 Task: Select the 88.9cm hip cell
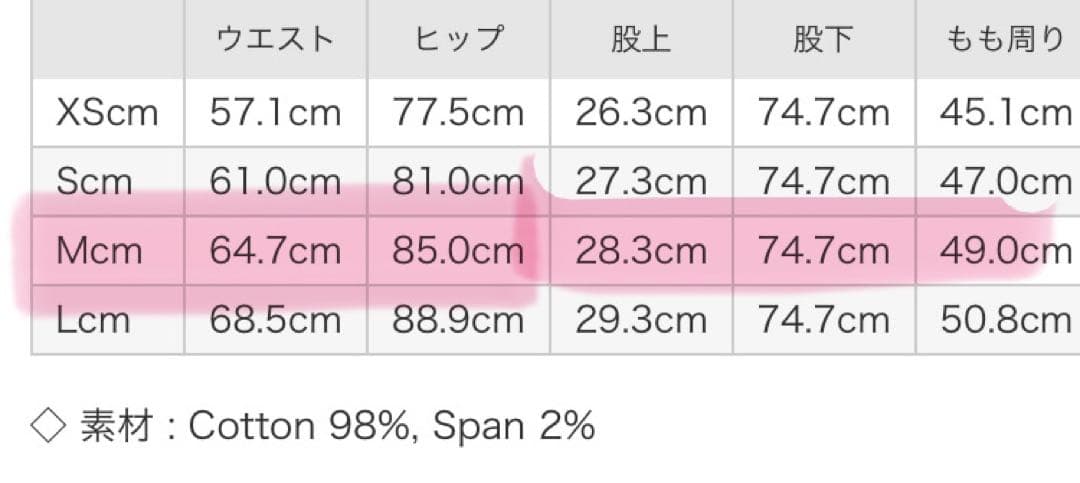pyautogui.click(x=458, y=319)
